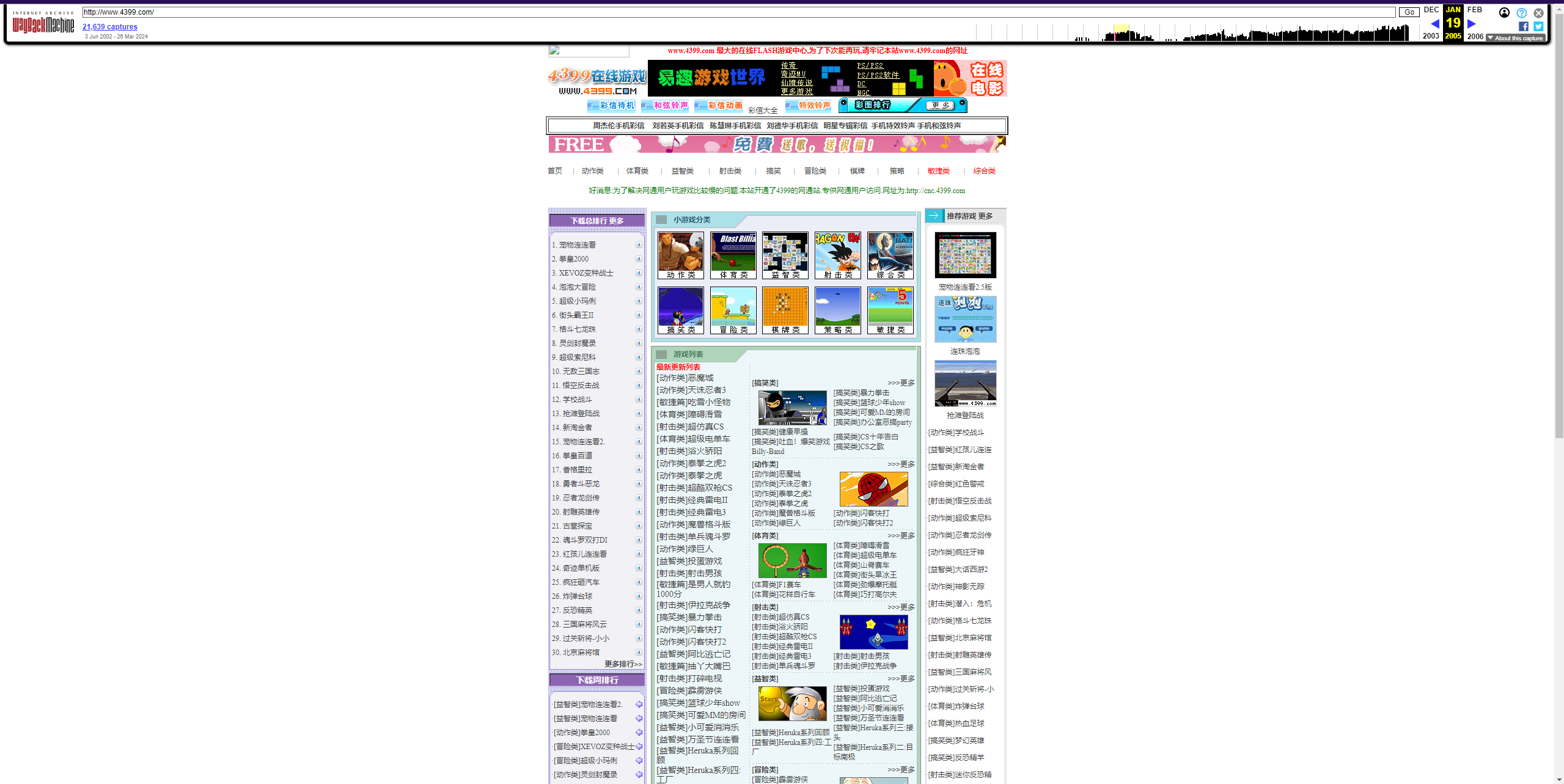Open the 敏捷类 category thumbnail
The image size is (1564, 784).
(x=890, y=310)
